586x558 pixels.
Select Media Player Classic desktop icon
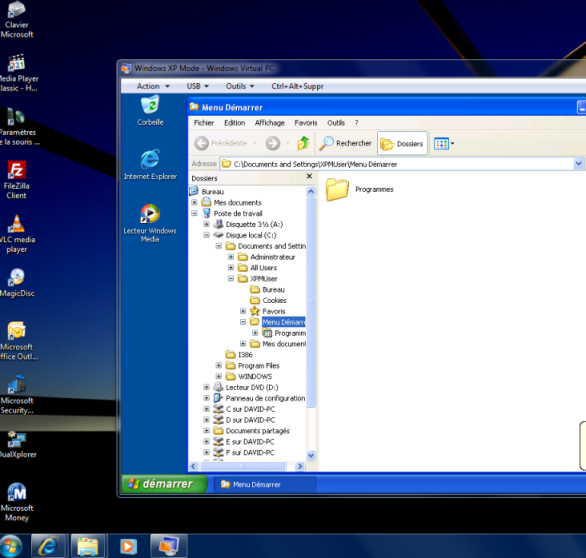click(x=18, y=73)
